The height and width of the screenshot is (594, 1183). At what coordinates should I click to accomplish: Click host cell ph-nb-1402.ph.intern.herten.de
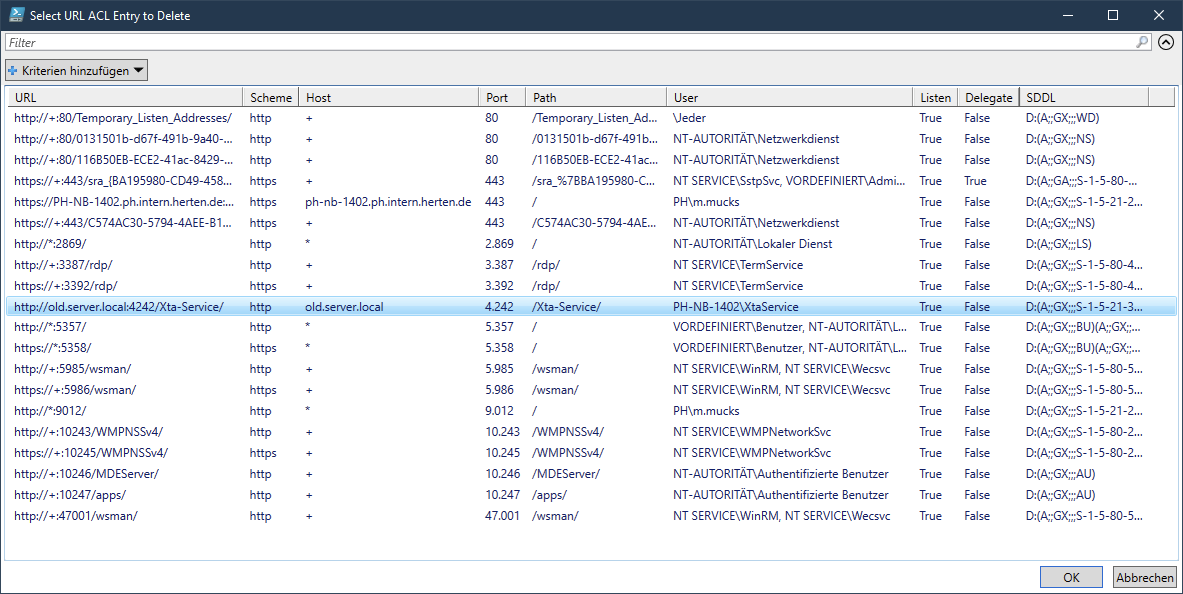click(389, 202)
